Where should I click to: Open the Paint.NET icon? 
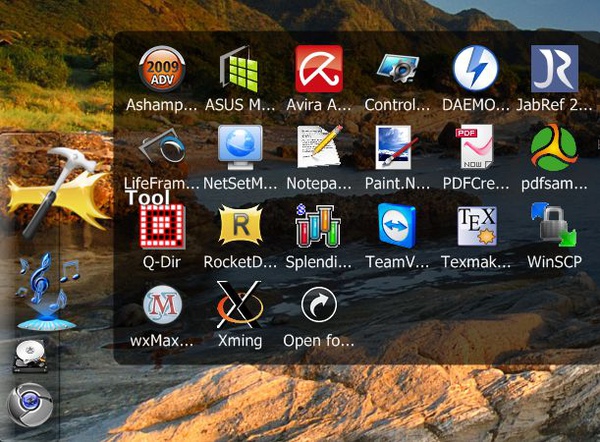(396, 147)
